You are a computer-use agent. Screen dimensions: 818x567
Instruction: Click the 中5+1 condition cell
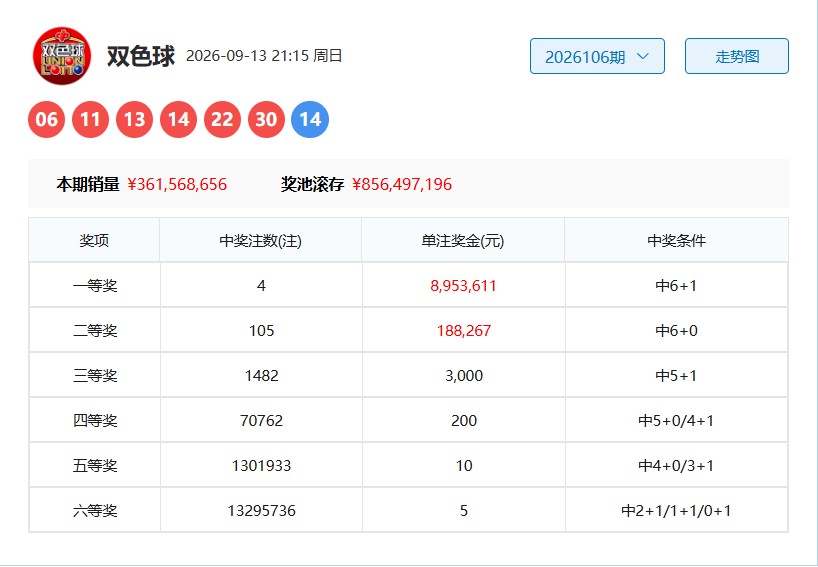tap(677, 376)
